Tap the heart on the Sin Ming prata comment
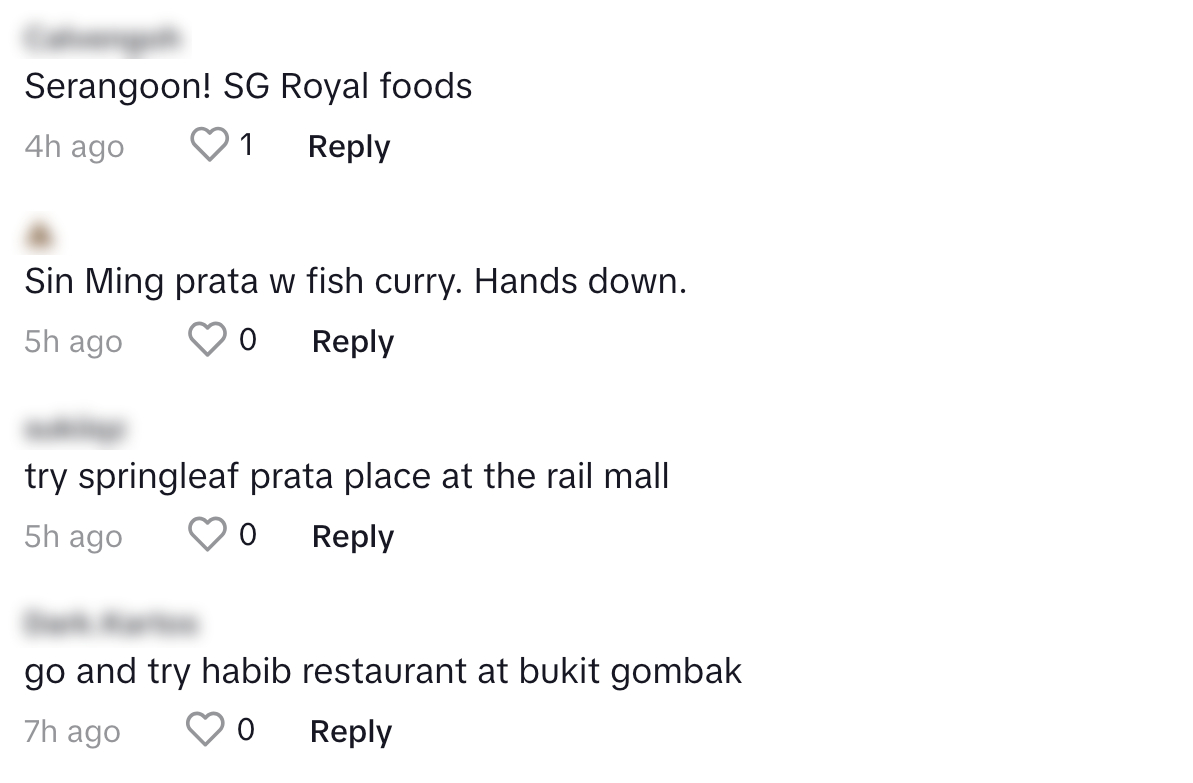1193x783 pixels. [208, 341]
